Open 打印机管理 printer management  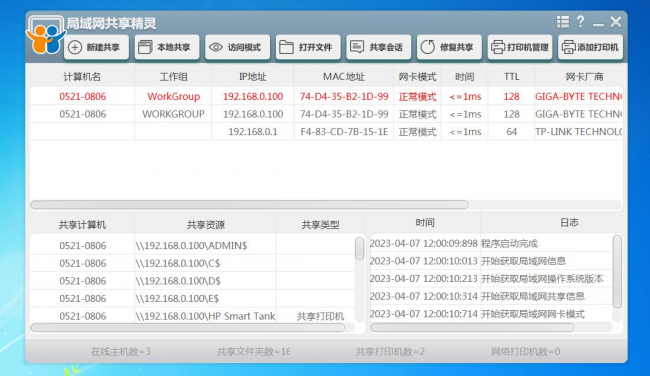point(520,47)
